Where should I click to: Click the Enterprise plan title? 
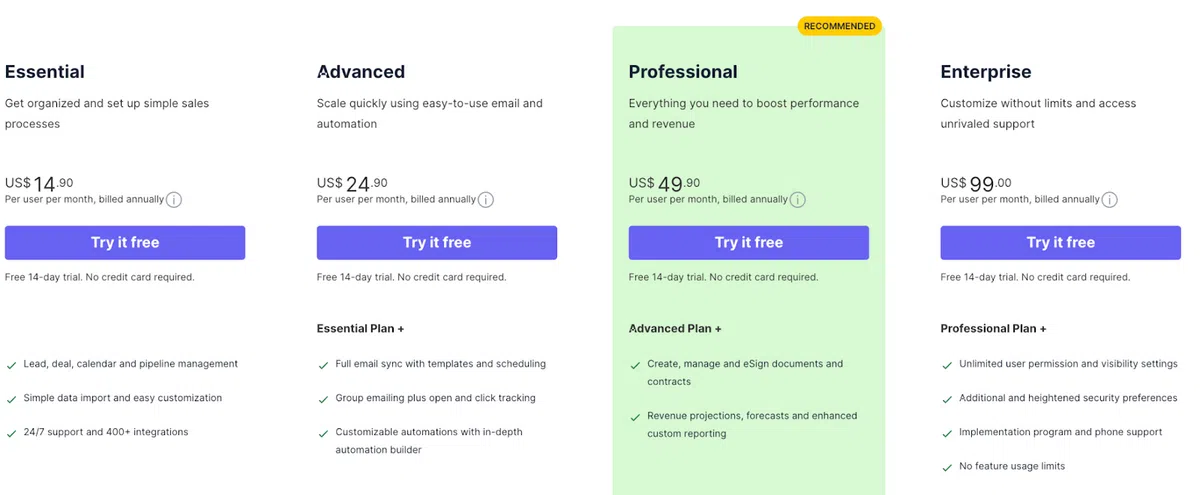pyautogui.click(x=986, y=72)
